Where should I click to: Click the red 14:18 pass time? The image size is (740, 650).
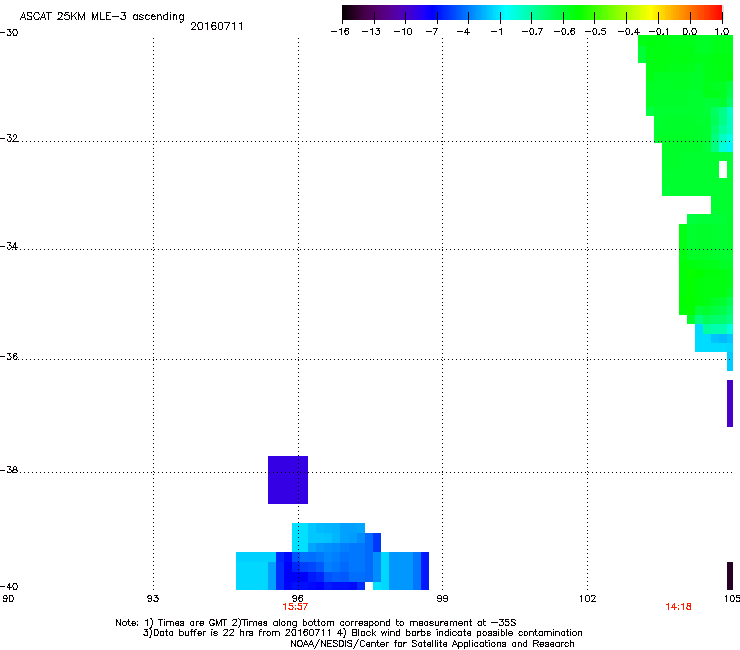point(678,607)
